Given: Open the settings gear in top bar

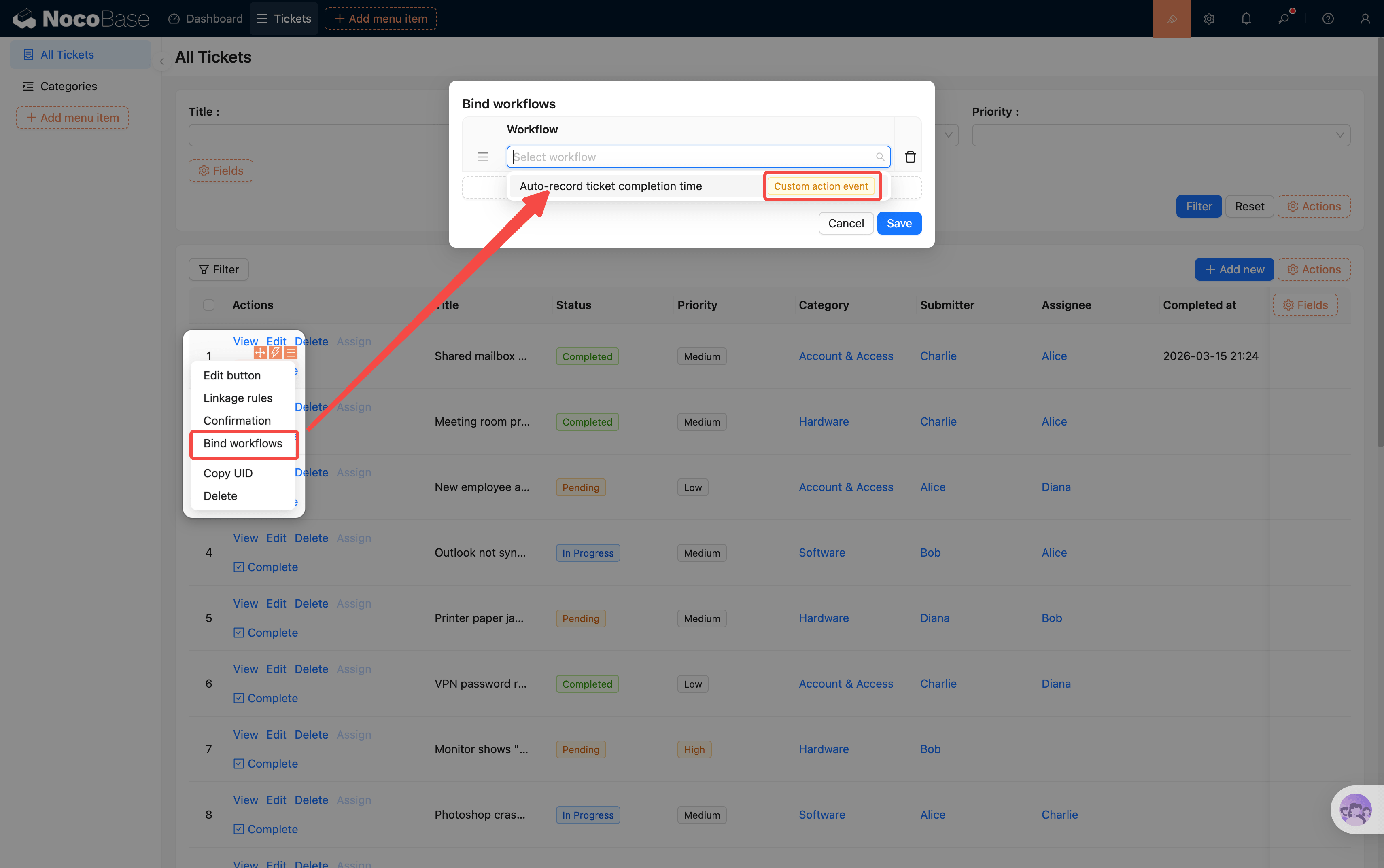Looking at the screenshot, I should tap(1209, 19).
